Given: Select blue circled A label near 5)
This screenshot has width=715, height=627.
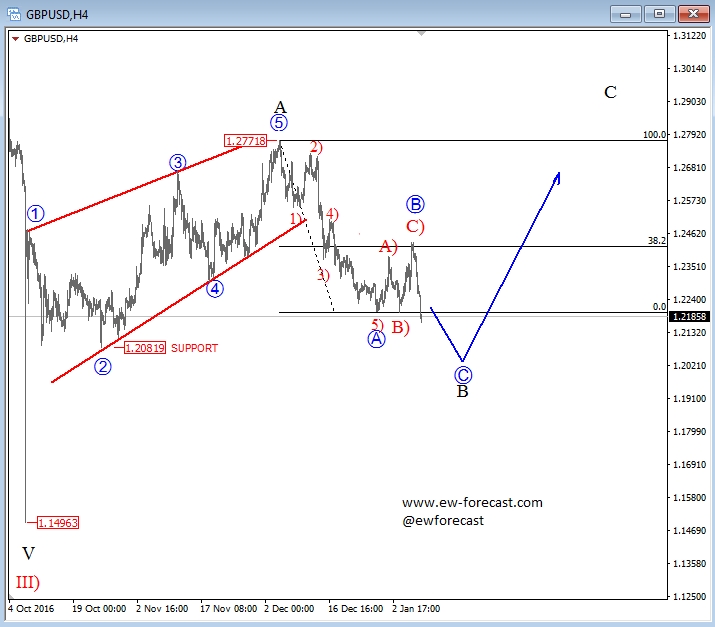Looking at the screenshot, I should click(x=376, y=339).
